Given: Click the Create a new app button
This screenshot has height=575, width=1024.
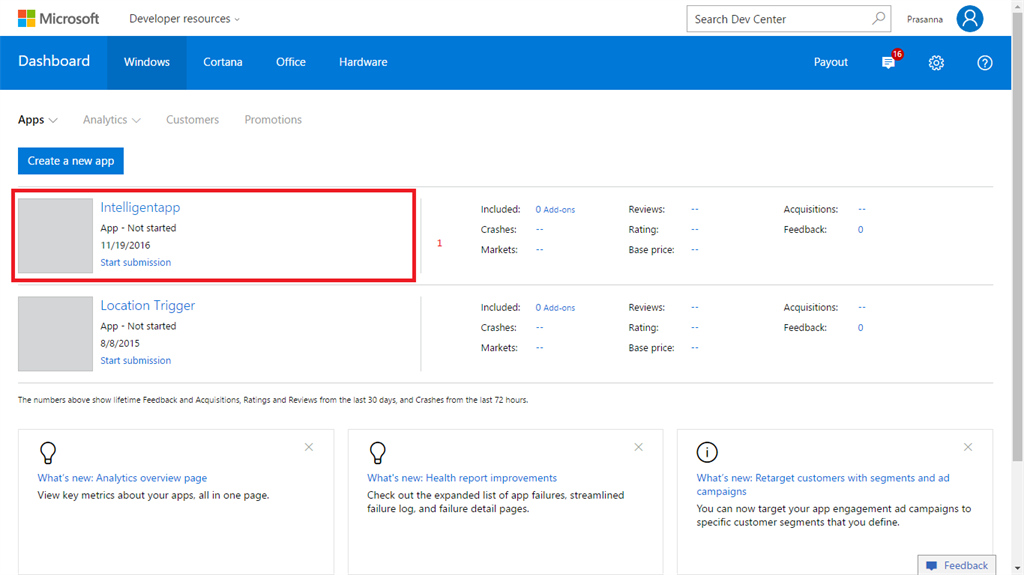Looking at the screenshot, I should click(71, 161).
